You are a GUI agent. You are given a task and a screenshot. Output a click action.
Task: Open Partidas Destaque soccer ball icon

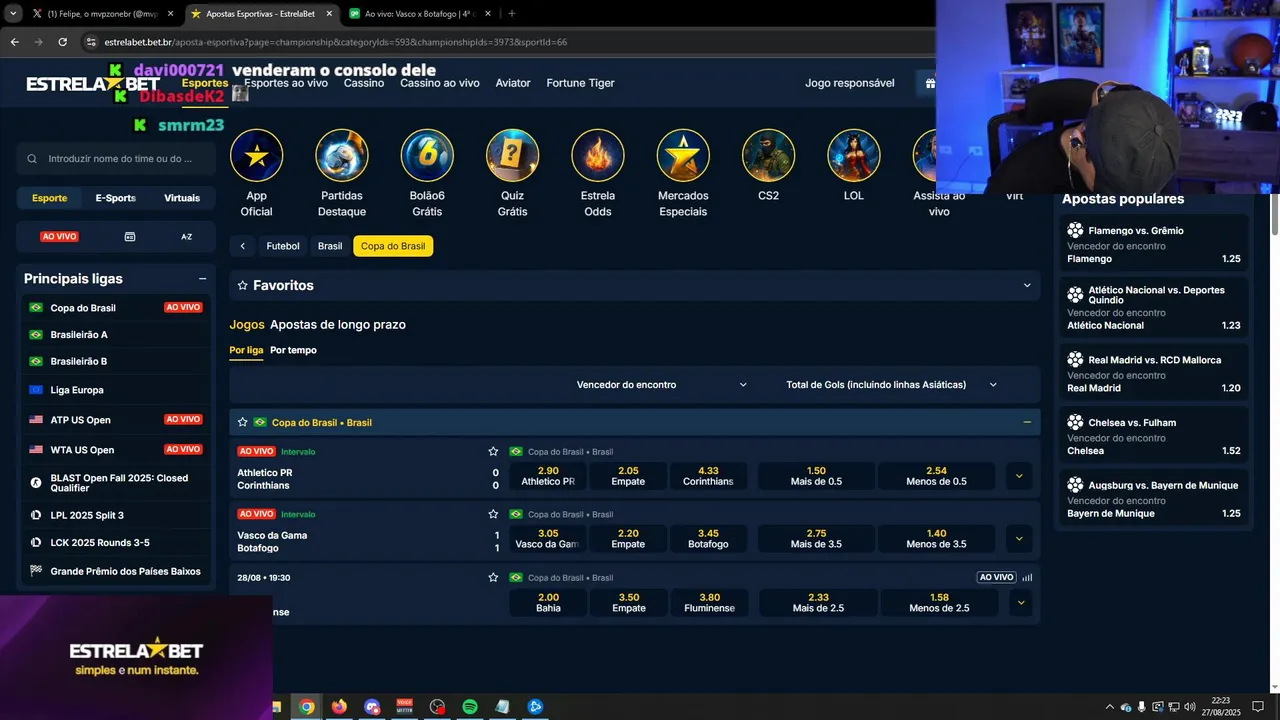[x=342, y=156]
